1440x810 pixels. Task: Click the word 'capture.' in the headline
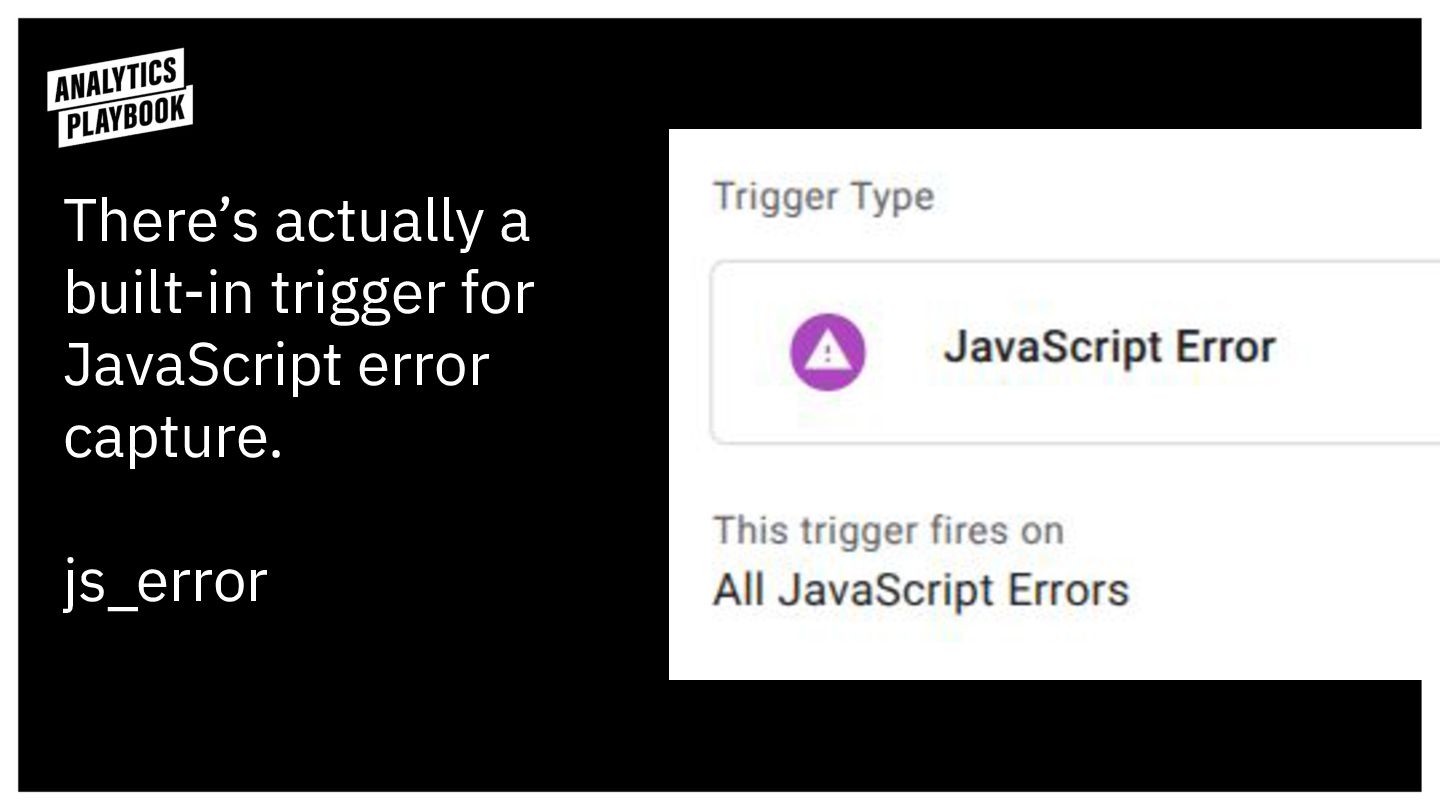[x=173, y=437]
